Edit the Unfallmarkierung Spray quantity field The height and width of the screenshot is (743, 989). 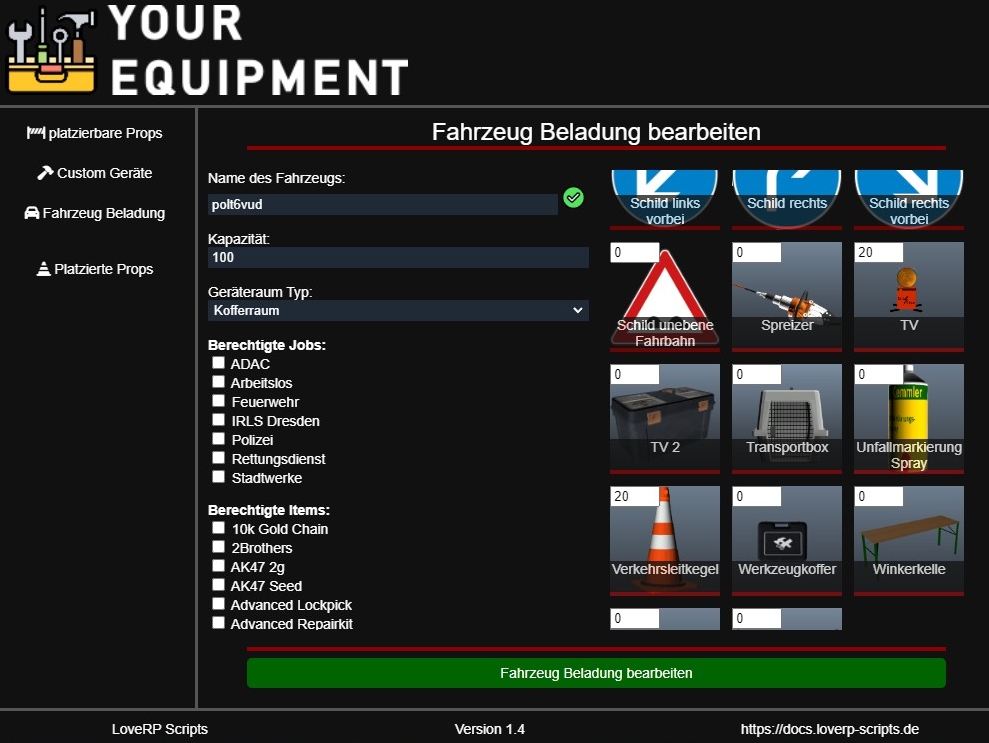click(x=879, y=374)
